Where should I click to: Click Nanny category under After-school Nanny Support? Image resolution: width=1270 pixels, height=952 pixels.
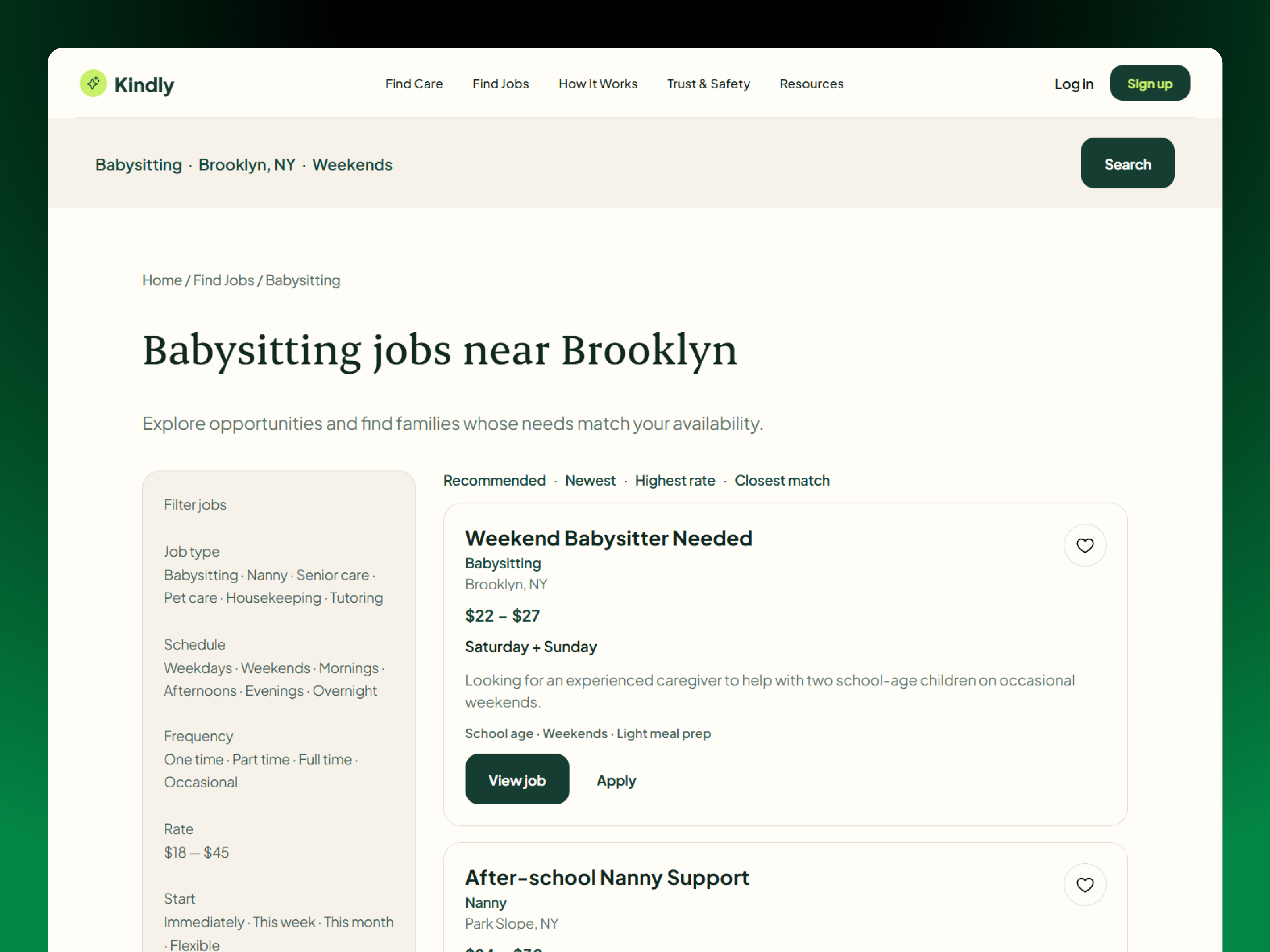(x=486, y=903)
